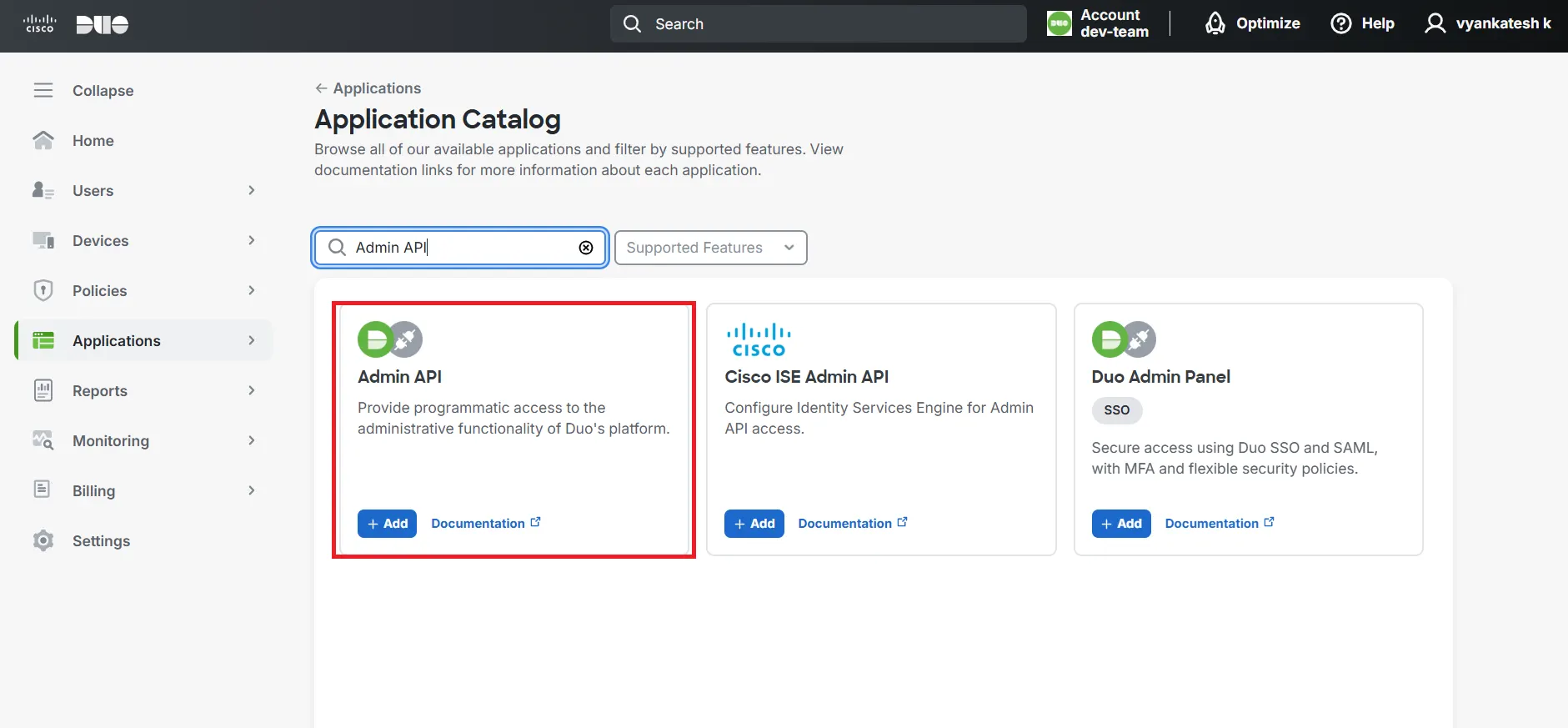Click the Admin API card title

pos(399,377)
